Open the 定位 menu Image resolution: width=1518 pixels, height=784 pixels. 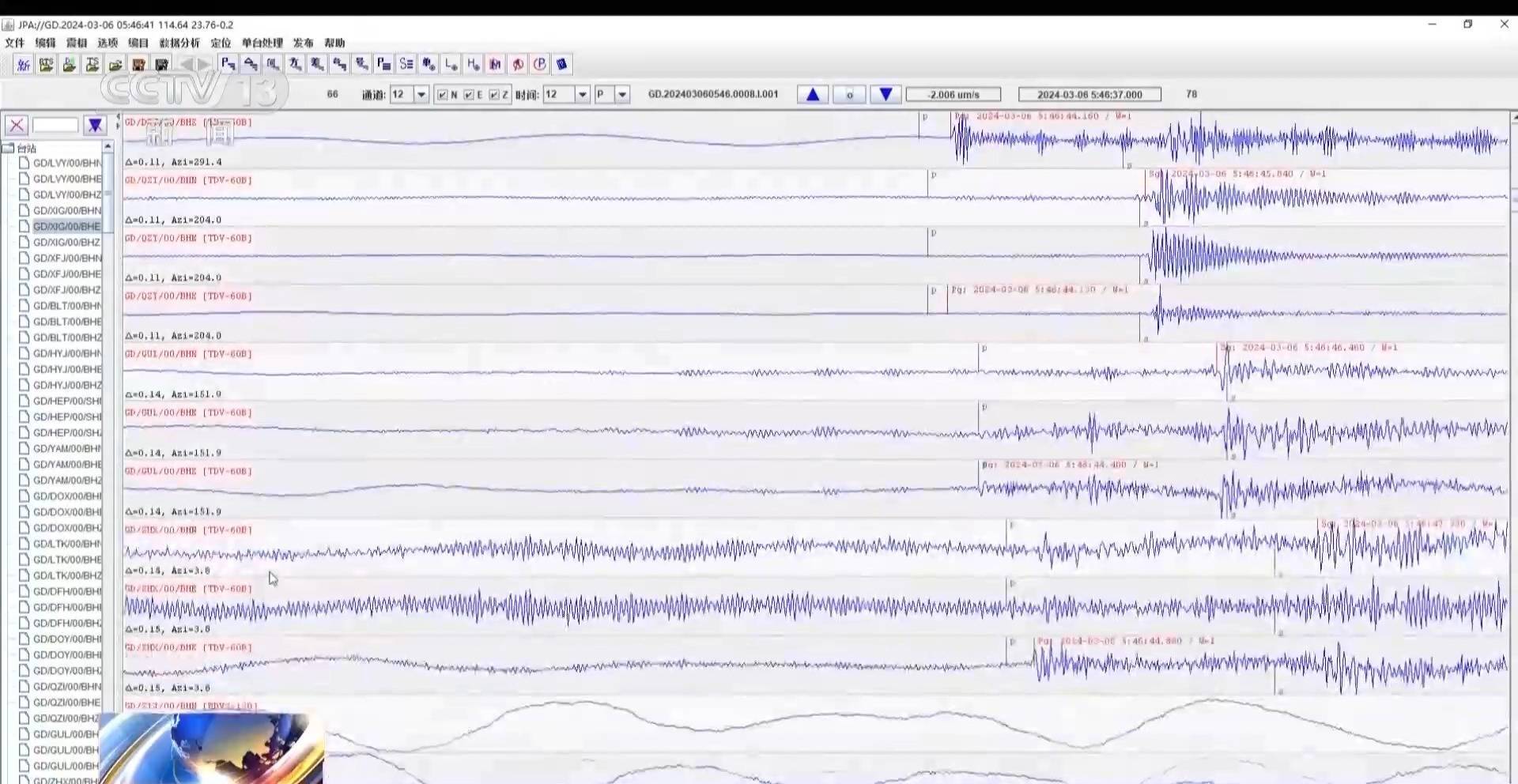pyautogui.click(x=221, y=43)
